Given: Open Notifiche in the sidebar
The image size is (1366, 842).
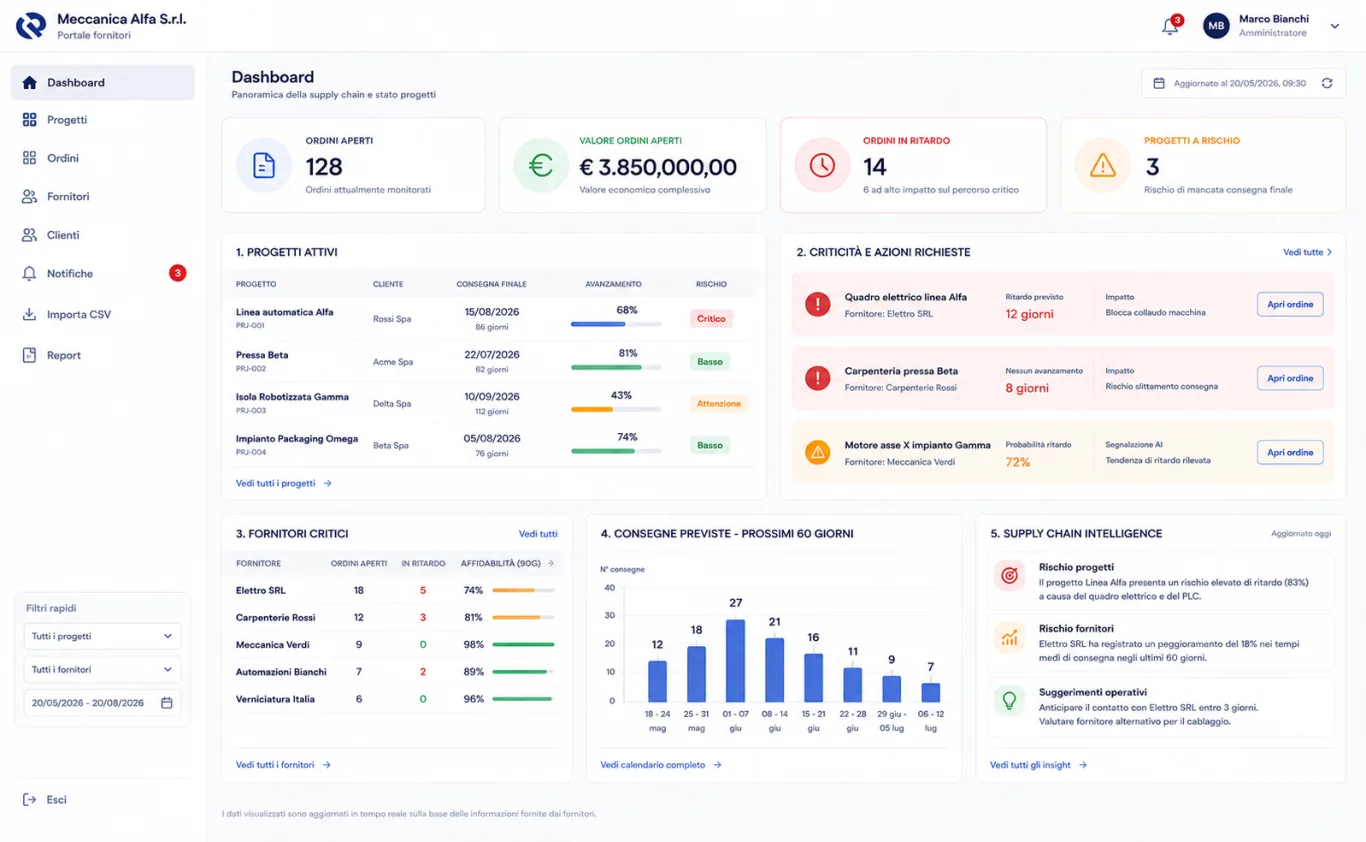Looking at the screenshot, I should point(102,274).
